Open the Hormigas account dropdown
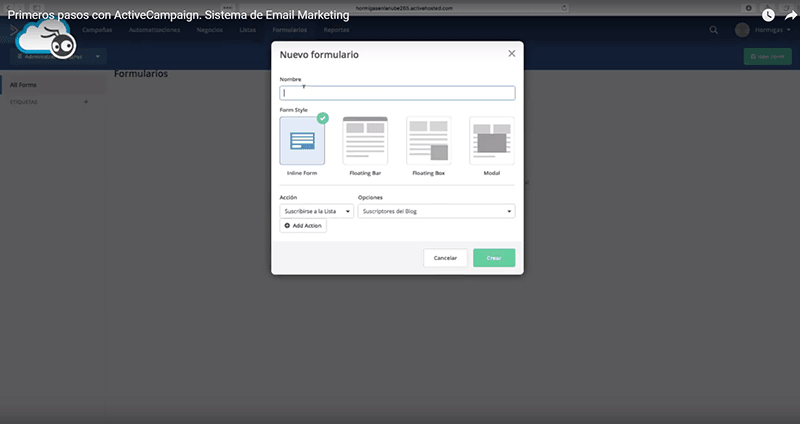The width and height of the screenshot is (800, 424). pos(773,30)
